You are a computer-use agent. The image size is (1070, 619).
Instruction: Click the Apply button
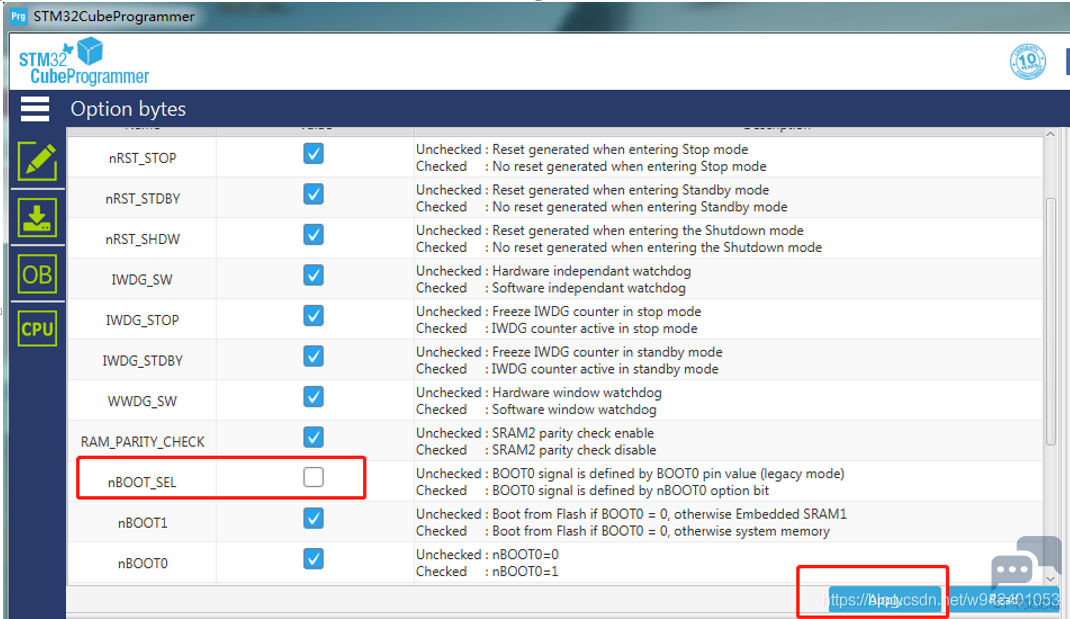885,601
